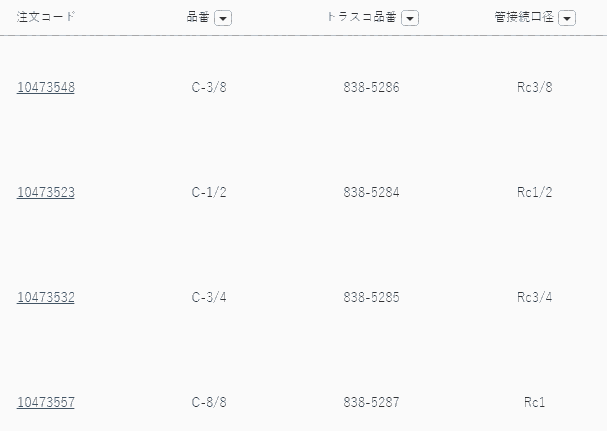Click the 品番 column header text
The height and width of the screenshot is (431, 607).
[x=198, y=17]
